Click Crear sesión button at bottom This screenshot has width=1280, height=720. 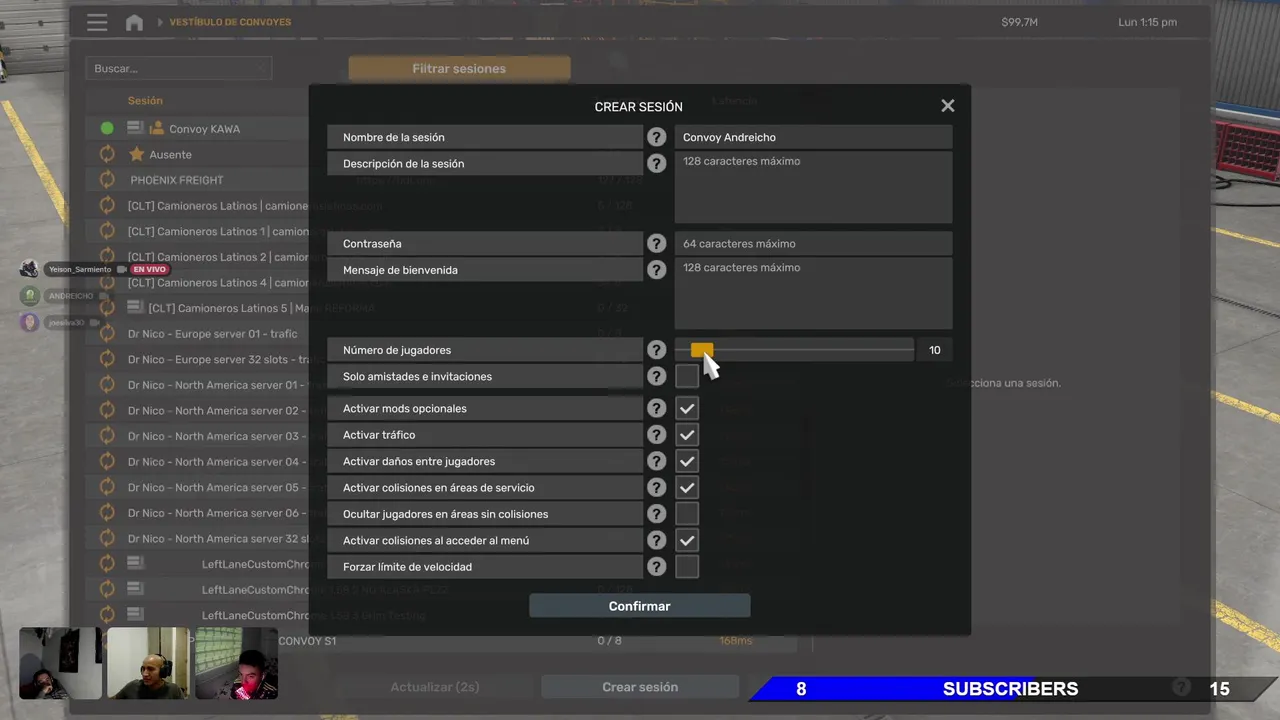tap(640, 687)
